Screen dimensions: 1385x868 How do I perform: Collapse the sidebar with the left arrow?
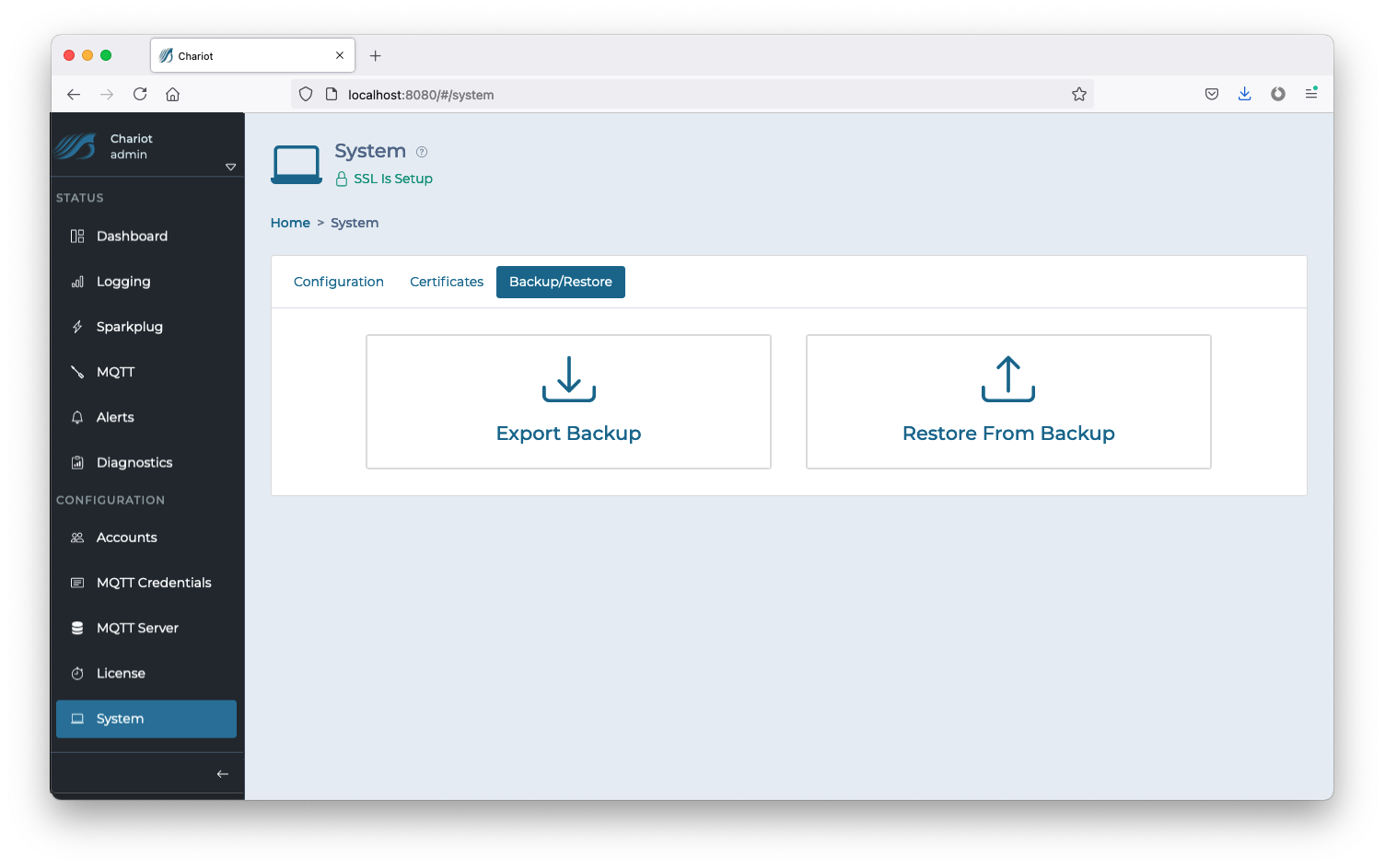point(223,774)
